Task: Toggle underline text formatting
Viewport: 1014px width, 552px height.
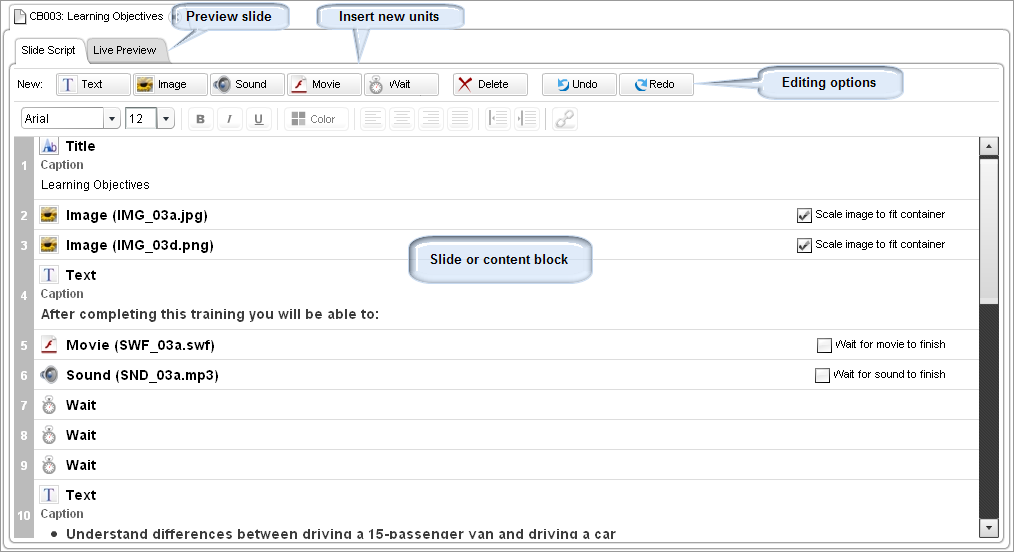Action: 259,119
